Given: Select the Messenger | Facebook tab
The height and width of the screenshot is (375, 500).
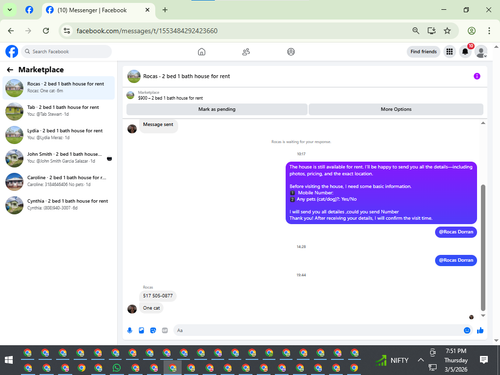Looking at the screenshot, I should pyautogui.click(x=98, y=10).
